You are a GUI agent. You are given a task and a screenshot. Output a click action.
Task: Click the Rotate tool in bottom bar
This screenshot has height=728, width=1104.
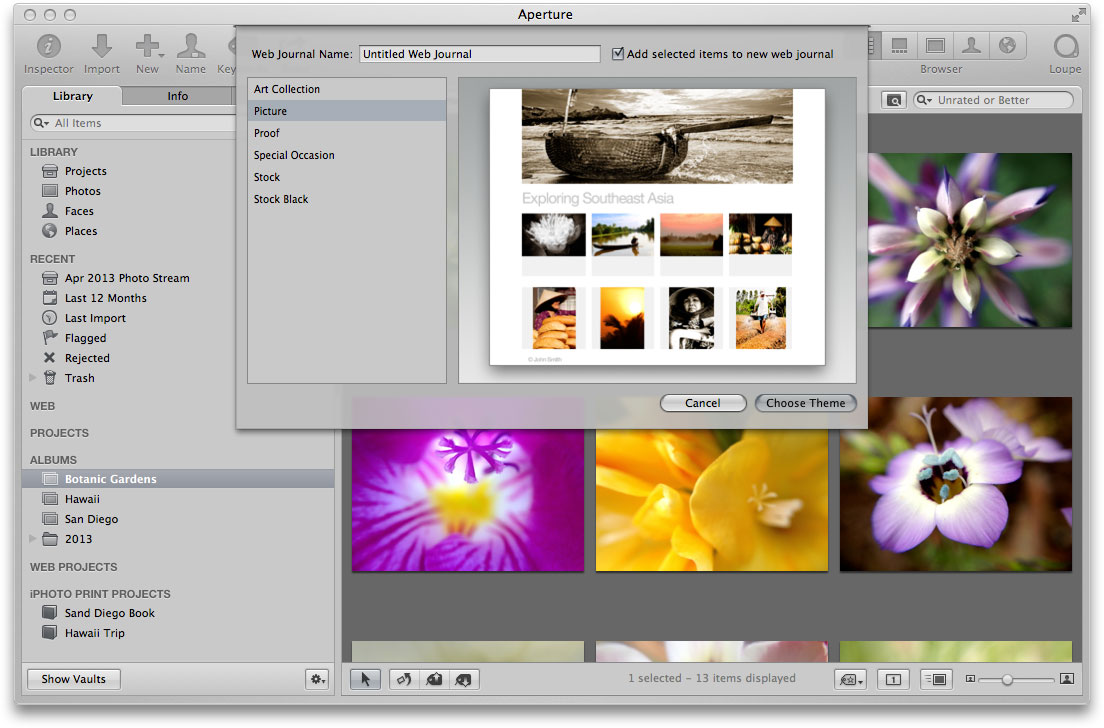click(403, 680)
